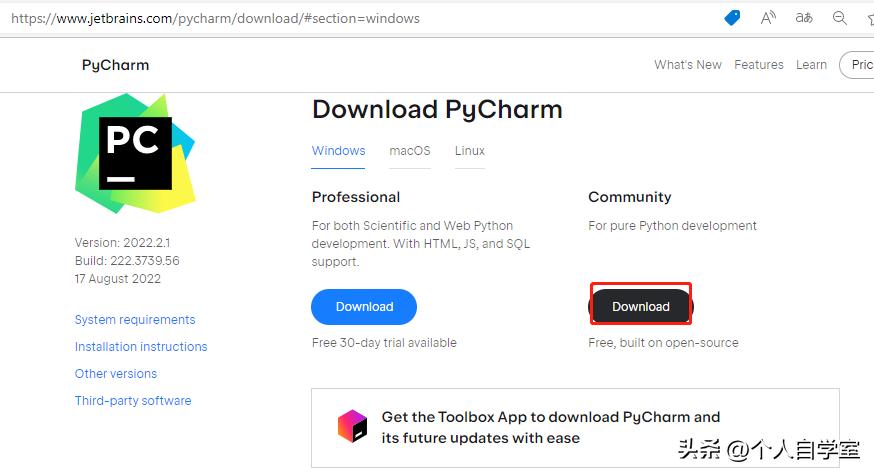The image size is (874, 474).
Task: Click the Build: 222.3739.56 text
Action: (127, 260)
